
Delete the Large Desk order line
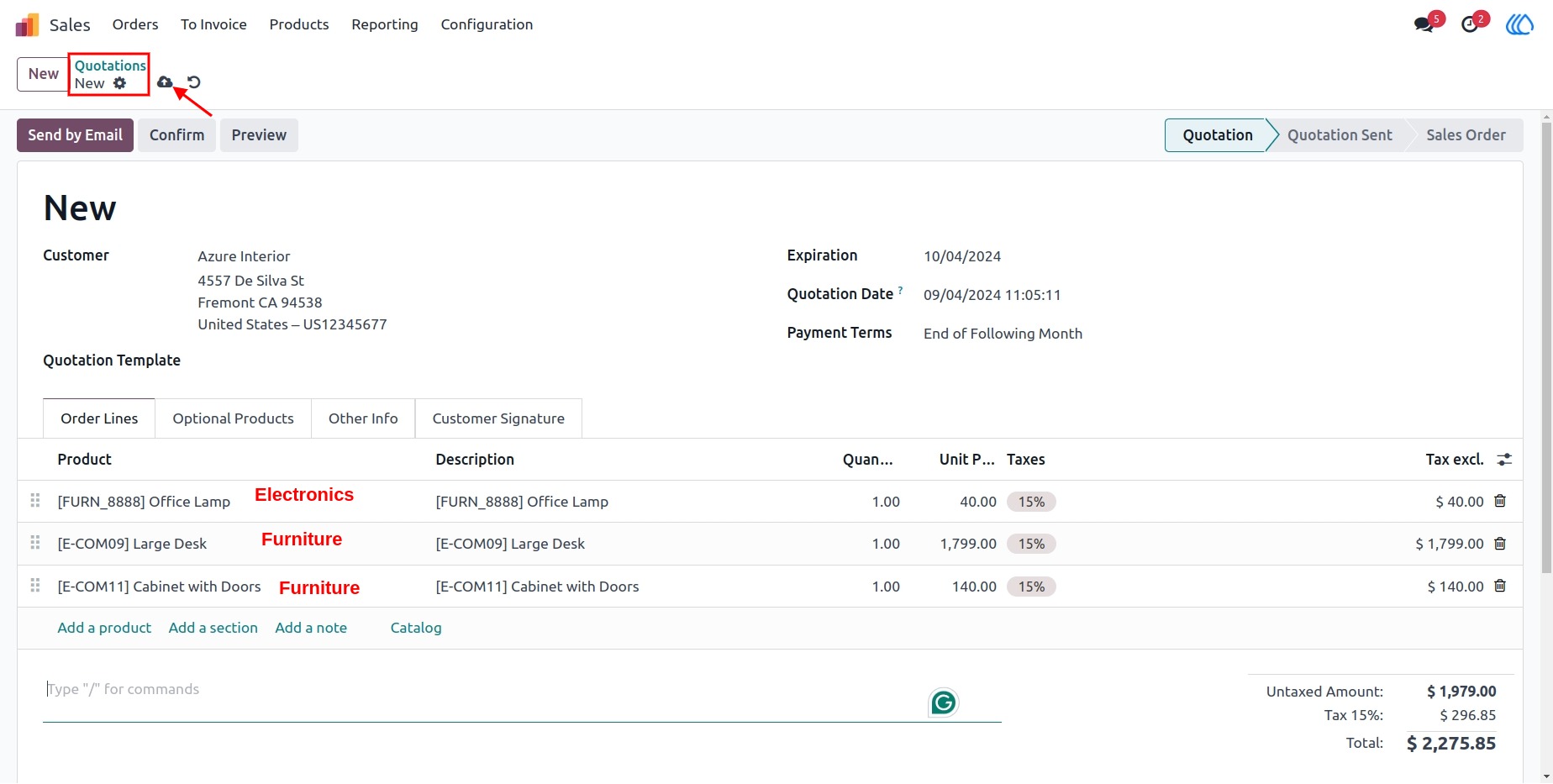click(x=1500, y=544)
